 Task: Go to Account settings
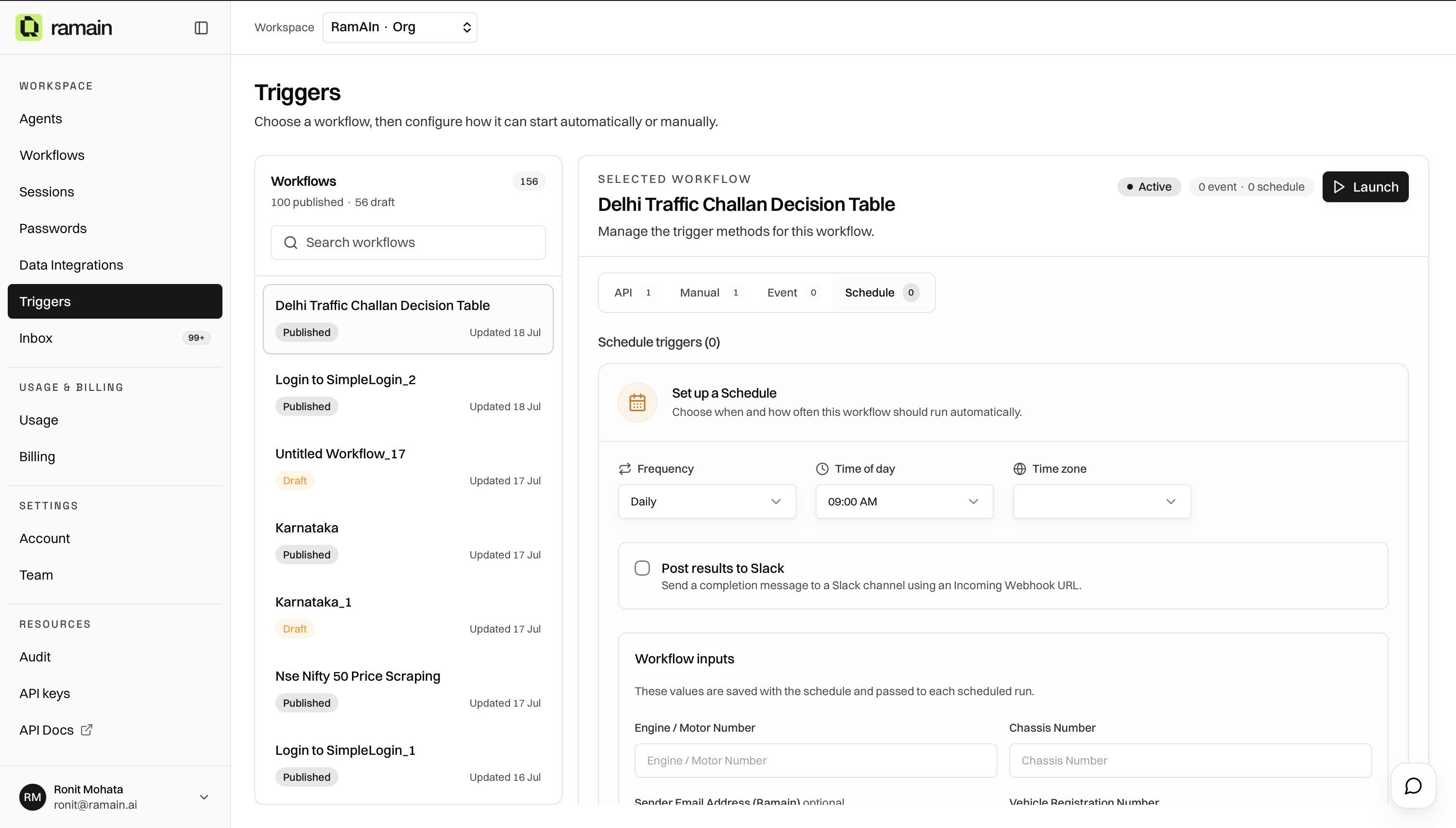[115, 539]
